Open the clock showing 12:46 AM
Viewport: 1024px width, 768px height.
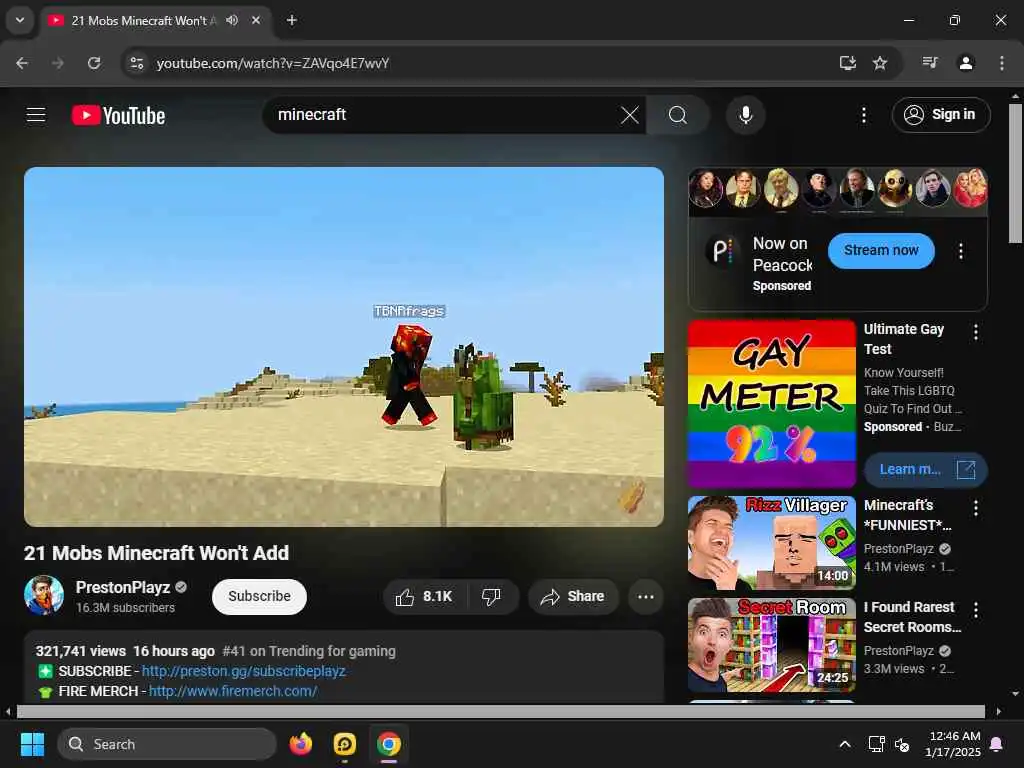pyautogui.click(x=953, y=744)
